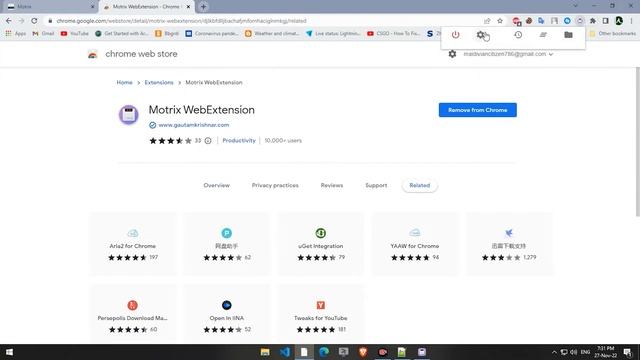Open a new browser tab
The width and height of the screenshot is (640, 360).
(x=203, y=7)
